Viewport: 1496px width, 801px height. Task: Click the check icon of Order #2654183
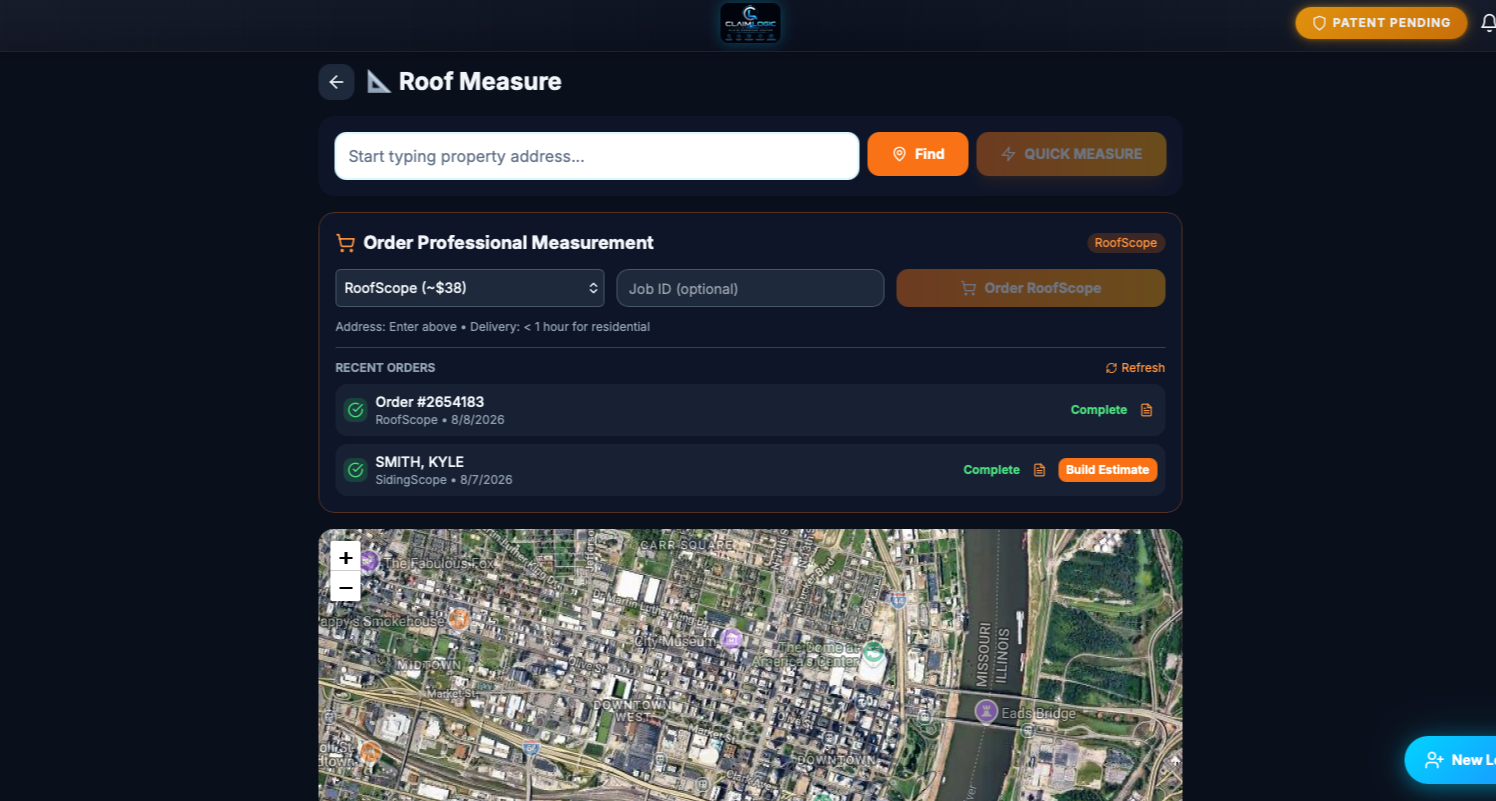coord(355,410)
